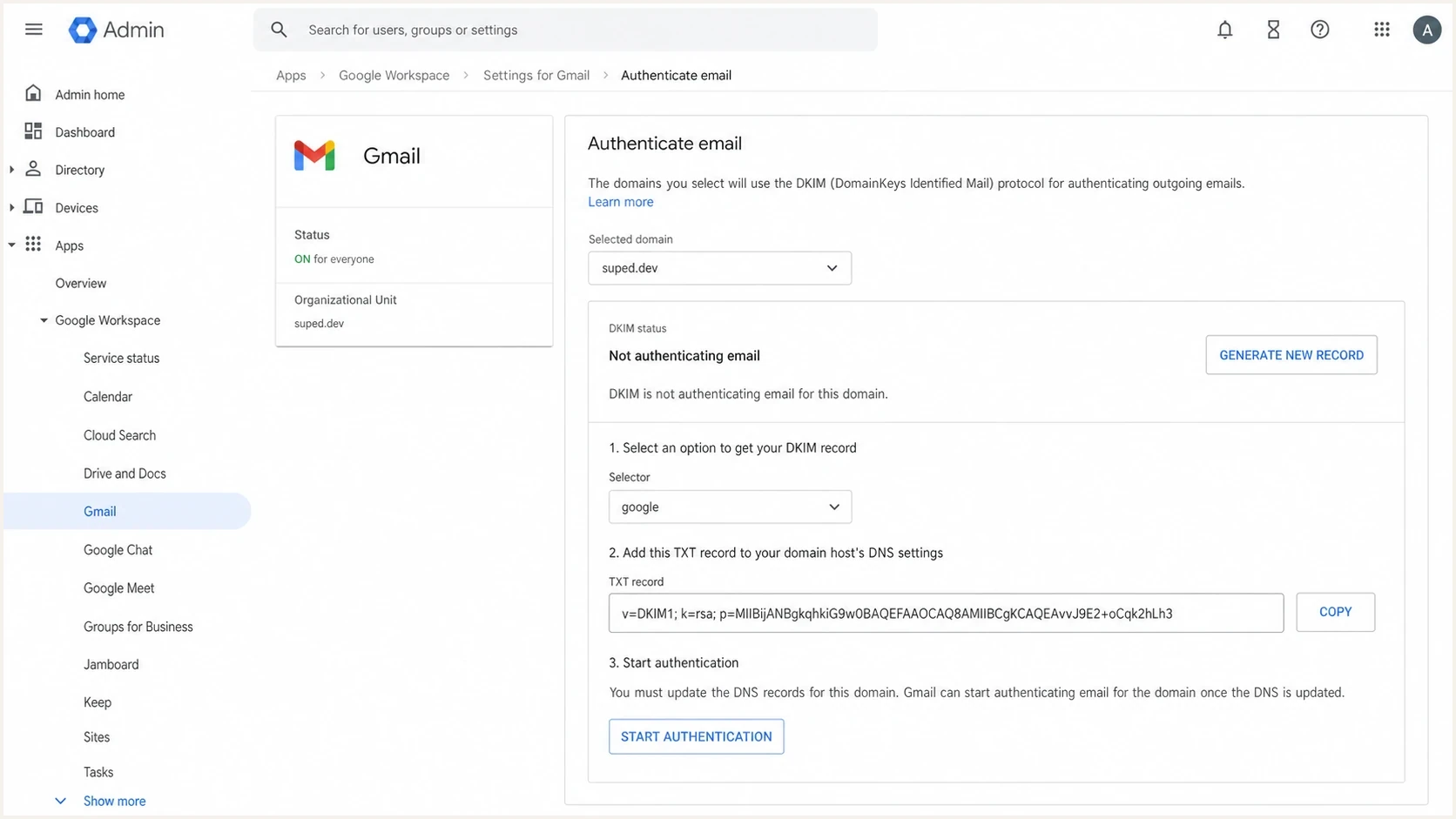Open the help question mark icon
Screen dimensions: 1456x819
coord(1320,30)
